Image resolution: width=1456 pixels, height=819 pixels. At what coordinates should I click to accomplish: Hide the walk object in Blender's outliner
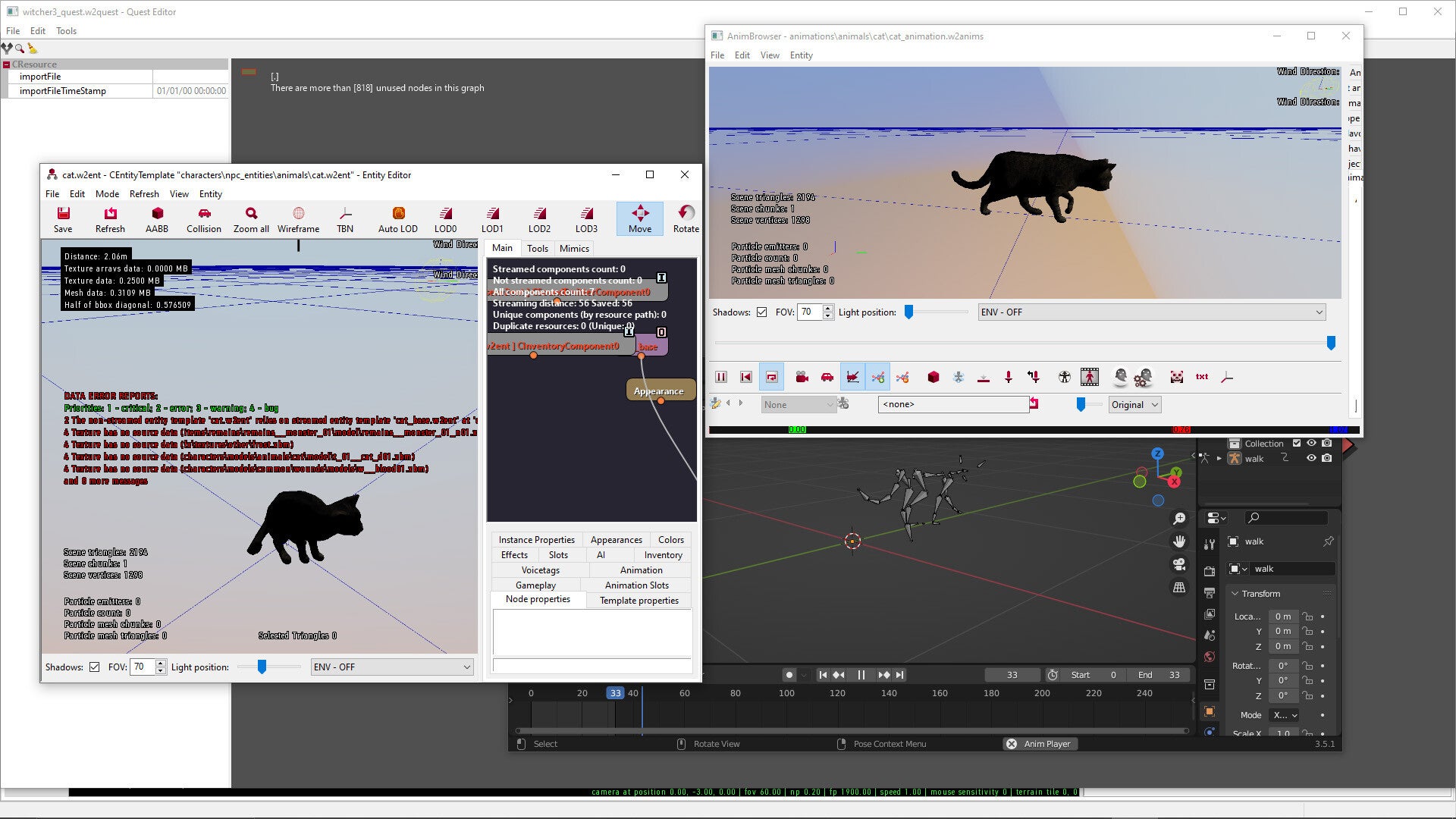(x=1311, y=459)
